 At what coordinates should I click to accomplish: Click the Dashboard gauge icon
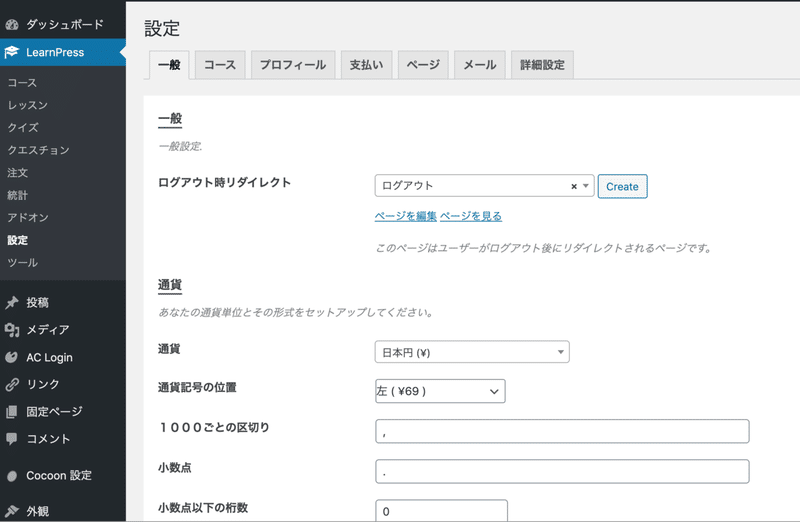(12, 24)
